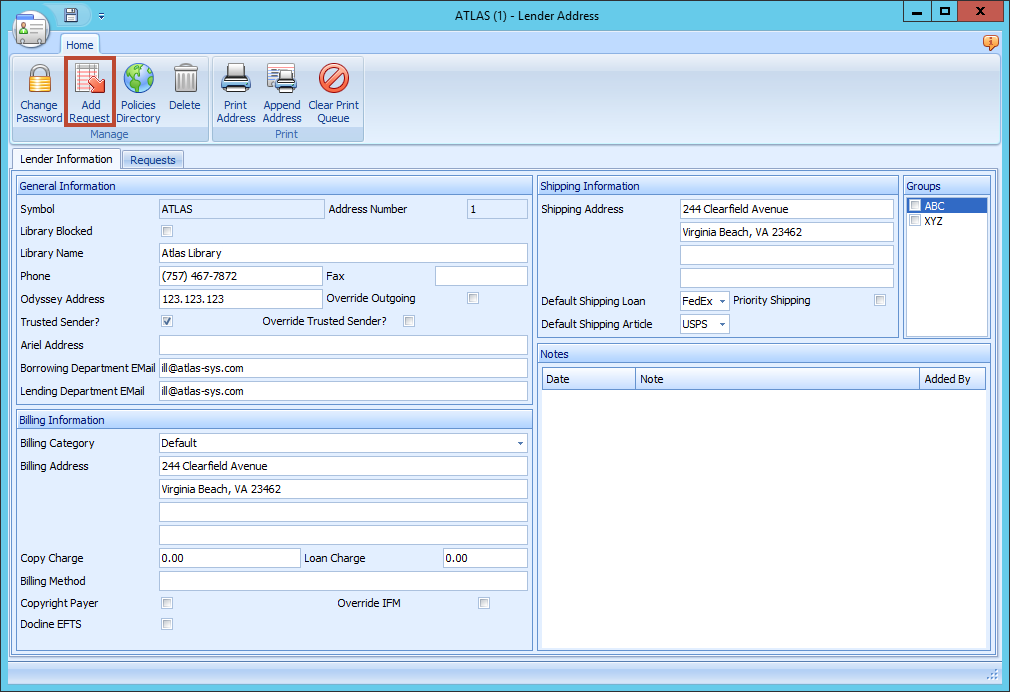The image size is (1010, 692).
Task: Select the Home ribbon tab
Action: coord(80,45)
